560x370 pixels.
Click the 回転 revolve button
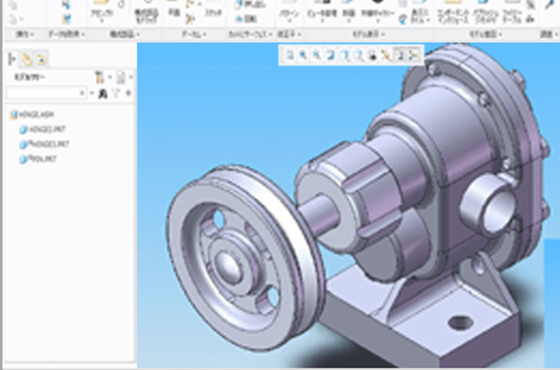tap(246, 19)
